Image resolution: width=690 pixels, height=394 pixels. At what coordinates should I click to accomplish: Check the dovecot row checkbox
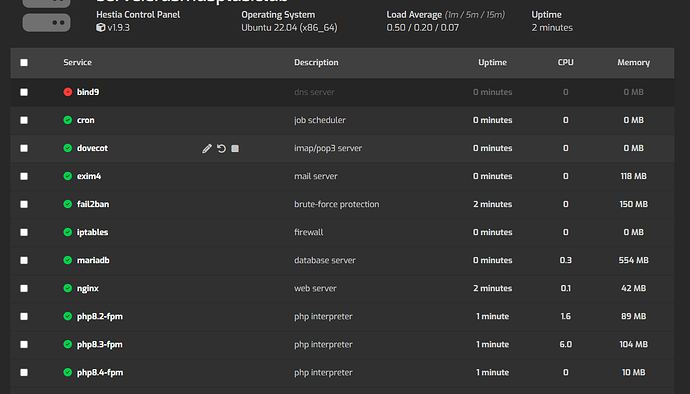(x=24, y=148)
